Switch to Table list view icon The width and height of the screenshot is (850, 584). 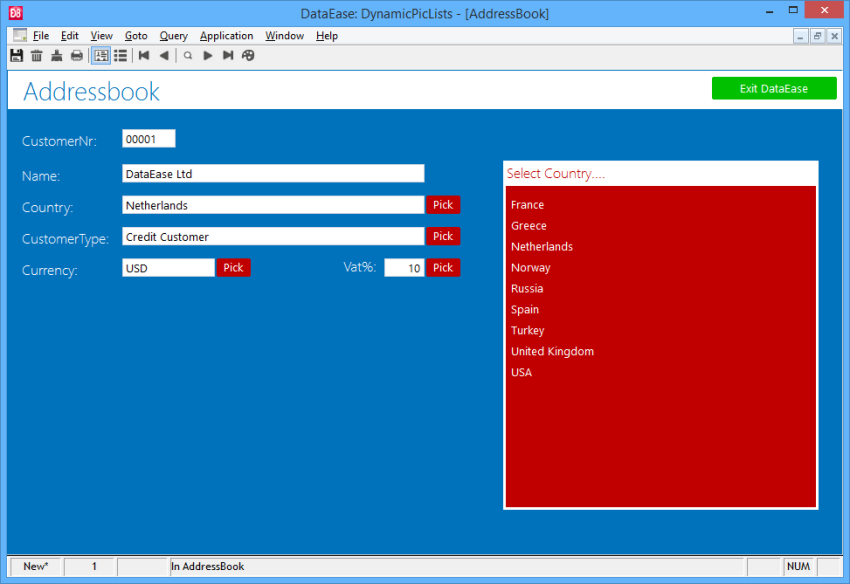(121, 55)
